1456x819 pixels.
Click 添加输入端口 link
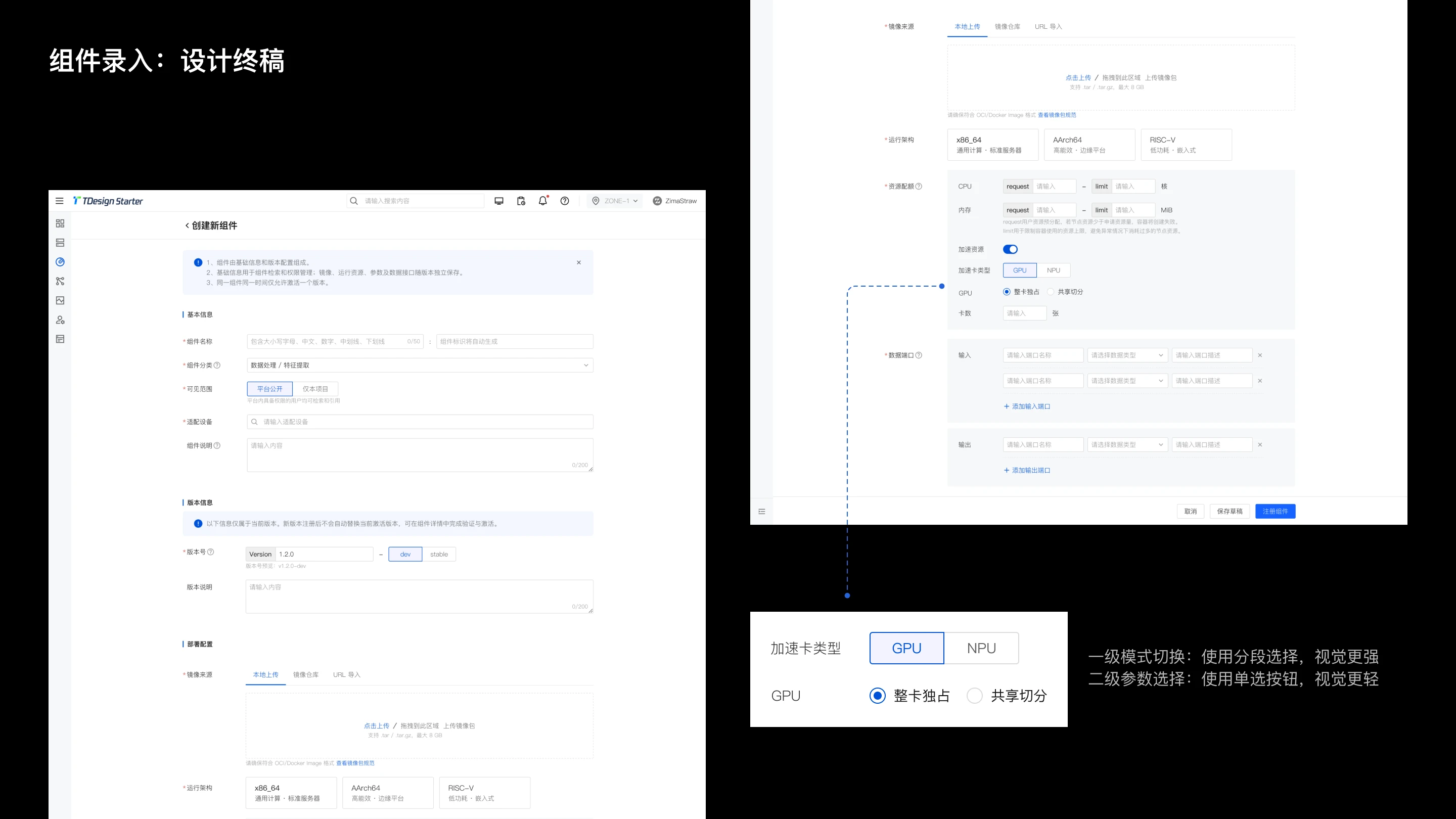click(x=1026, y=406)
